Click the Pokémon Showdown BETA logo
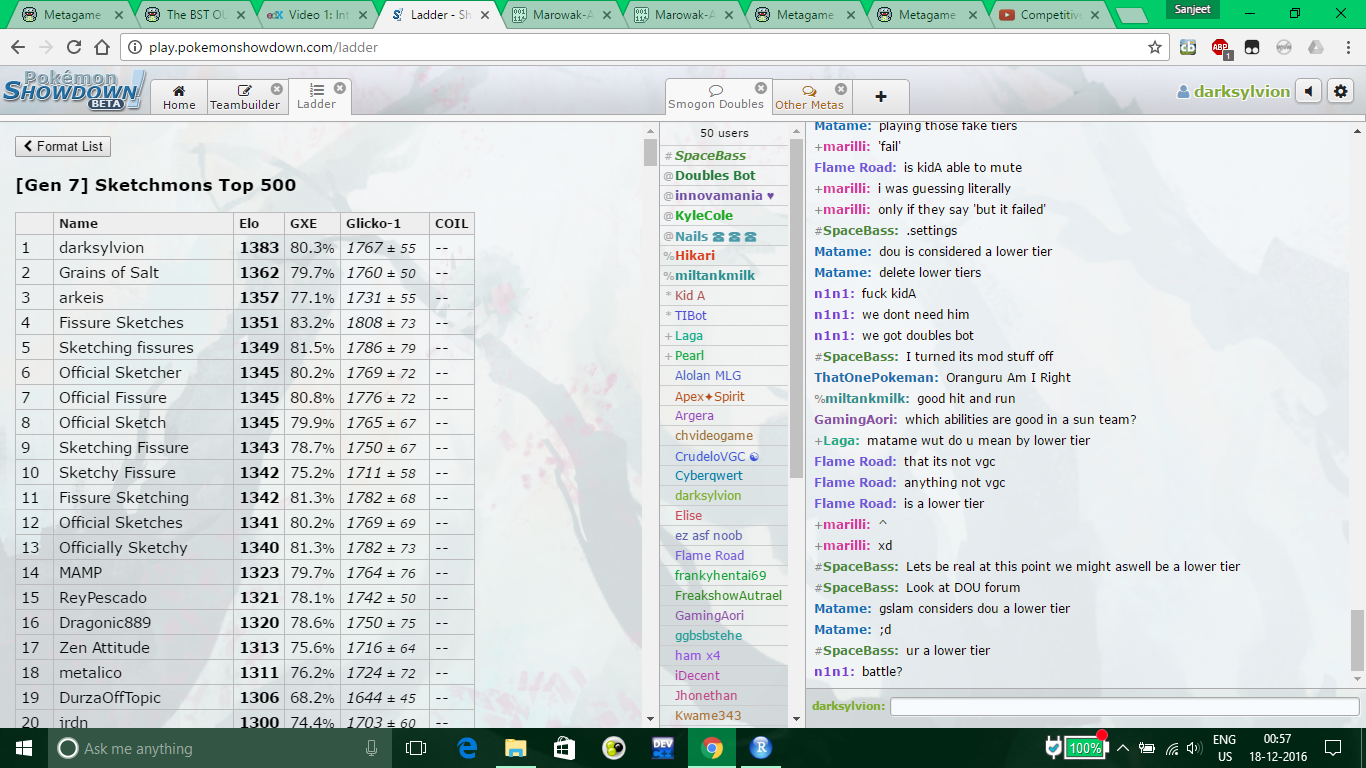1366x768 pixels. tap(75, 90)
